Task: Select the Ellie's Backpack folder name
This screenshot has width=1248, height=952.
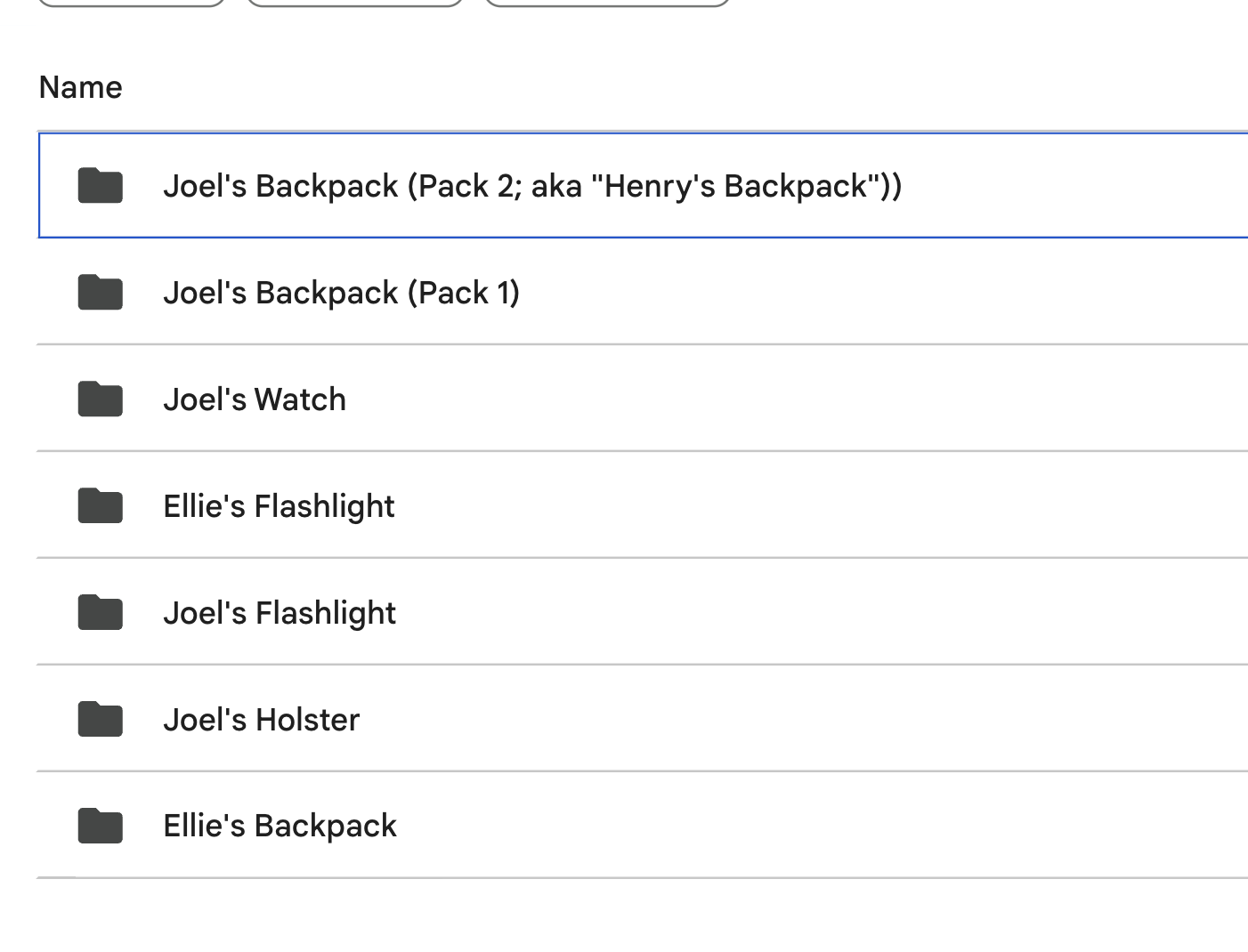Action: pos(280,827)
